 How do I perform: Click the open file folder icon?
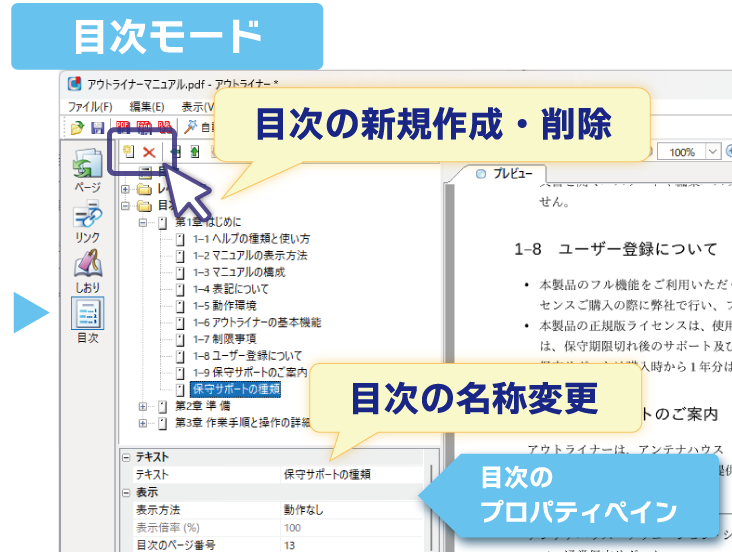click(77, 127)
